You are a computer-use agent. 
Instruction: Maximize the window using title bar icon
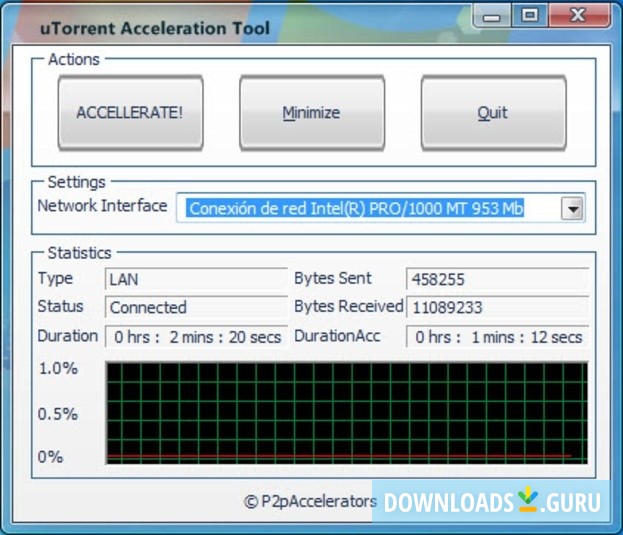tap(530, 16)
